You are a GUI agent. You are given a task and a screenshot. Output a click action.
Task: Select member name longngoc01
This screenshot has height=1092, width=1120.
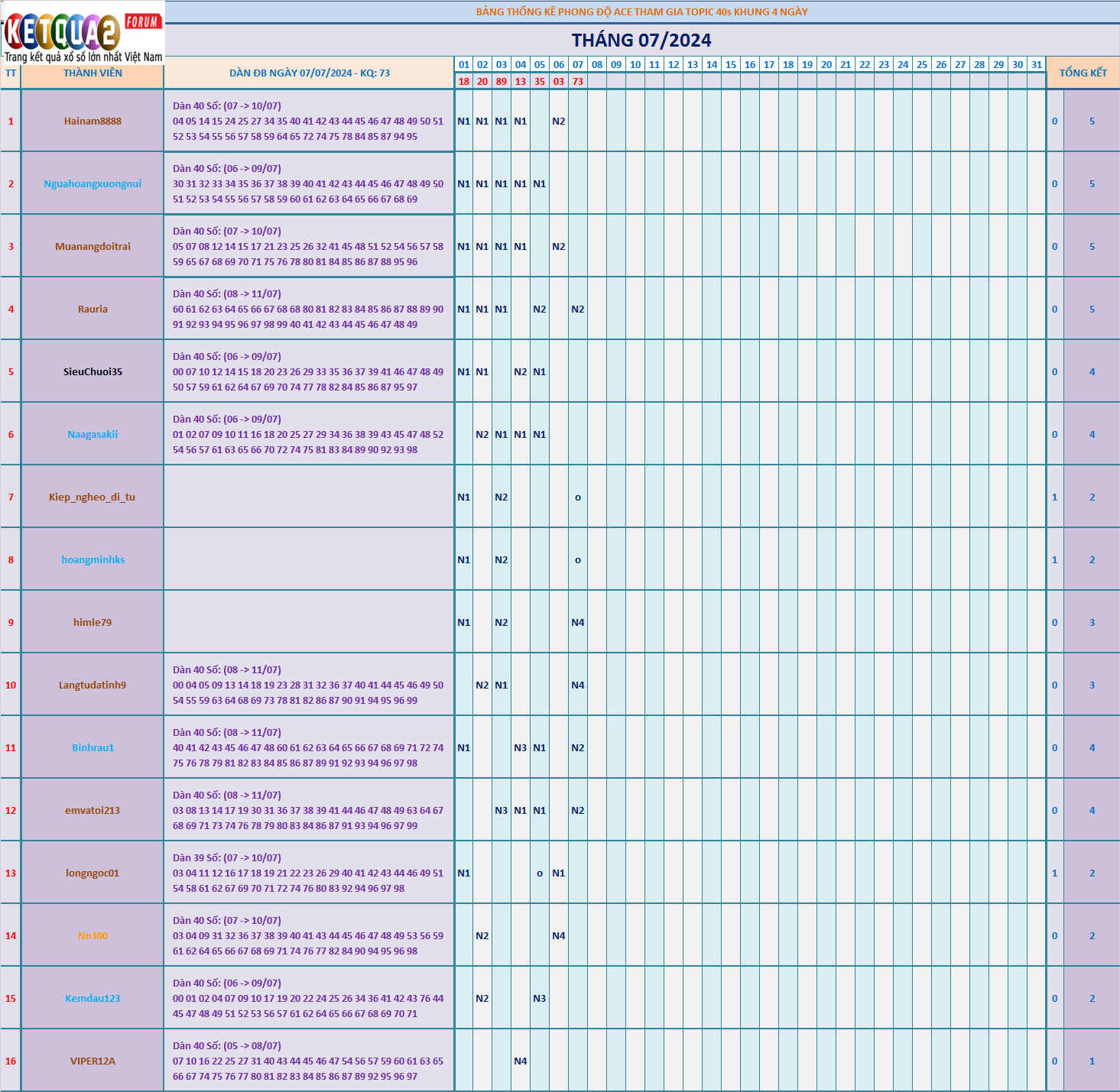coord(93,873)
